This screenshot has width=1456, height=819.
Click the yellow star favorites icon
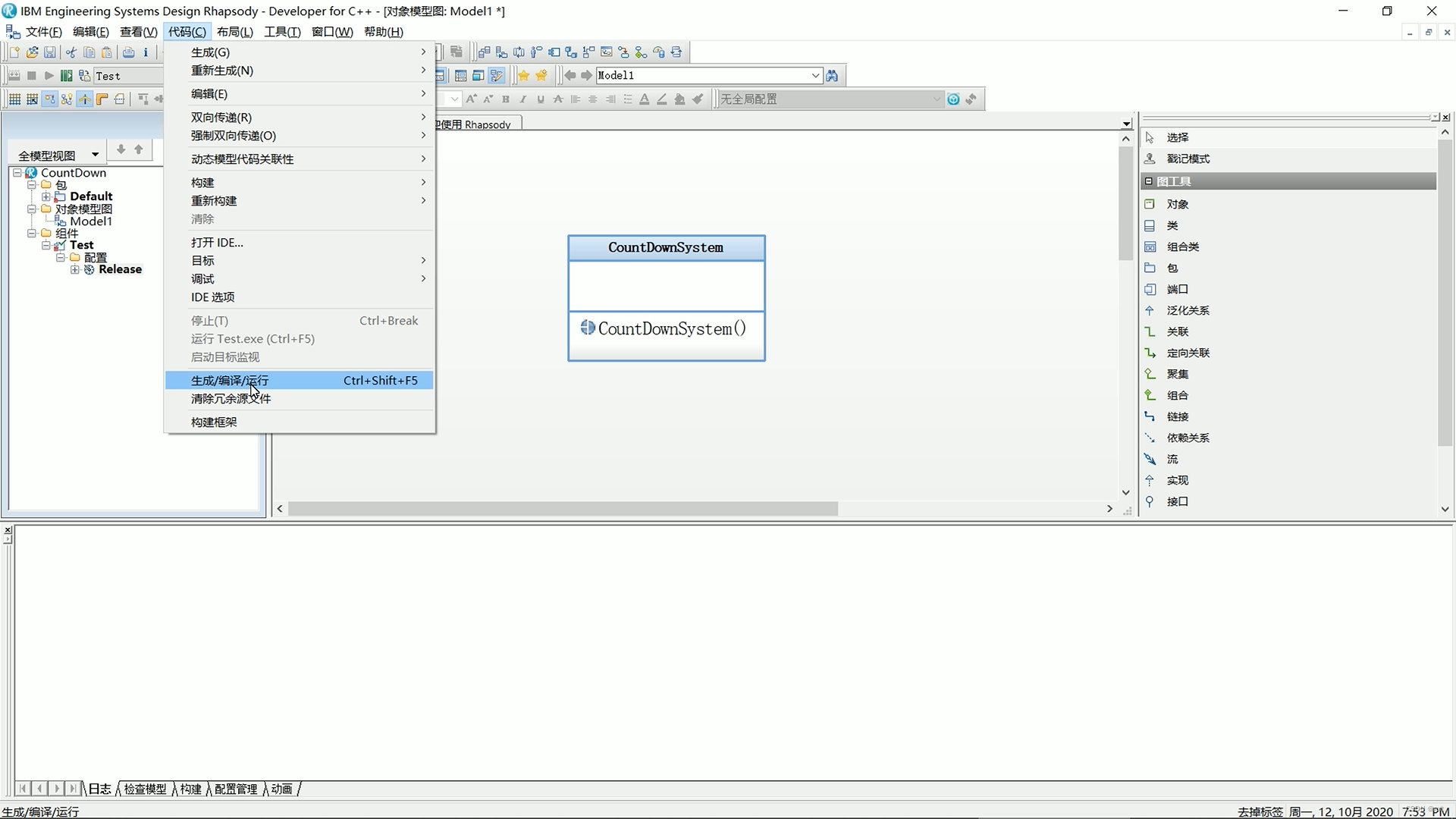[x=523, y=76]
